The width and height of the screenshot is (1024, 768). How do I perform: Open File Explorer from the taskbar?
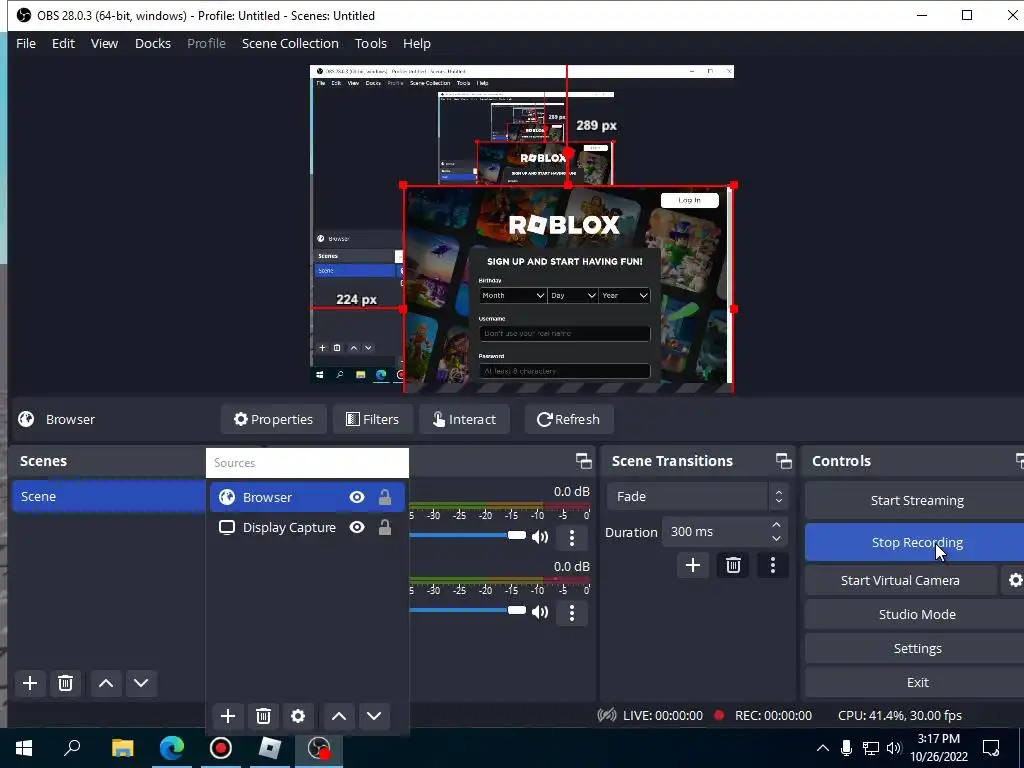click(122, 748)
